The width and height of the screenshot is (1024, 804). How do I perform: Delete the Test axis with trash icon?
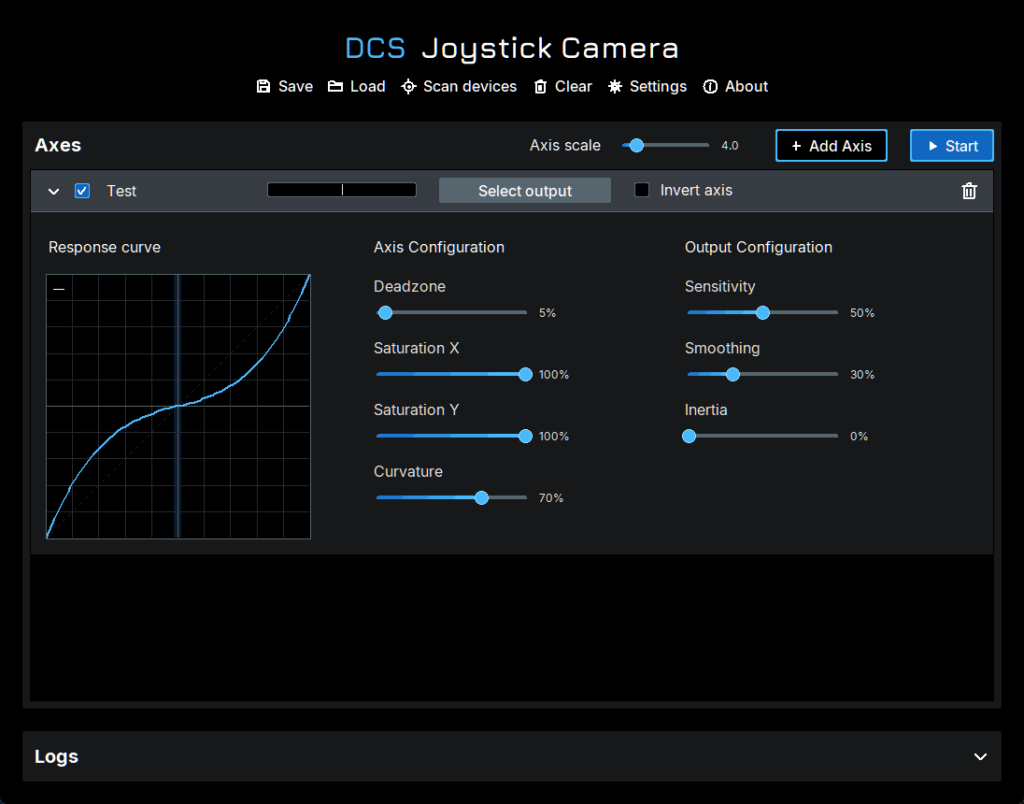point(969,191)
